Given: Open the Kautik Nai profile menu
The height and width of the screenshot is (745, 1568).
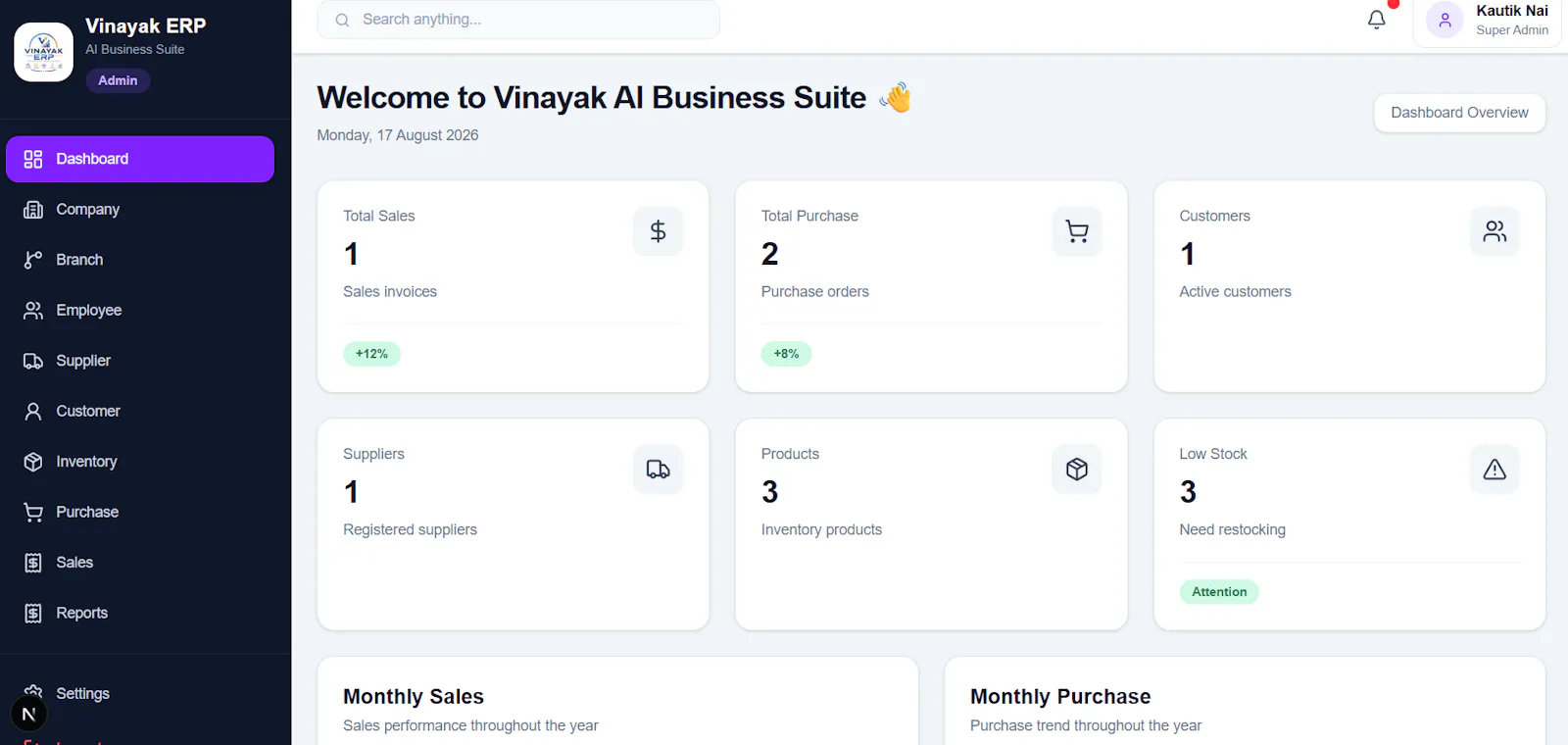Looking at the screenshot, I should (x=1487, y=21).
